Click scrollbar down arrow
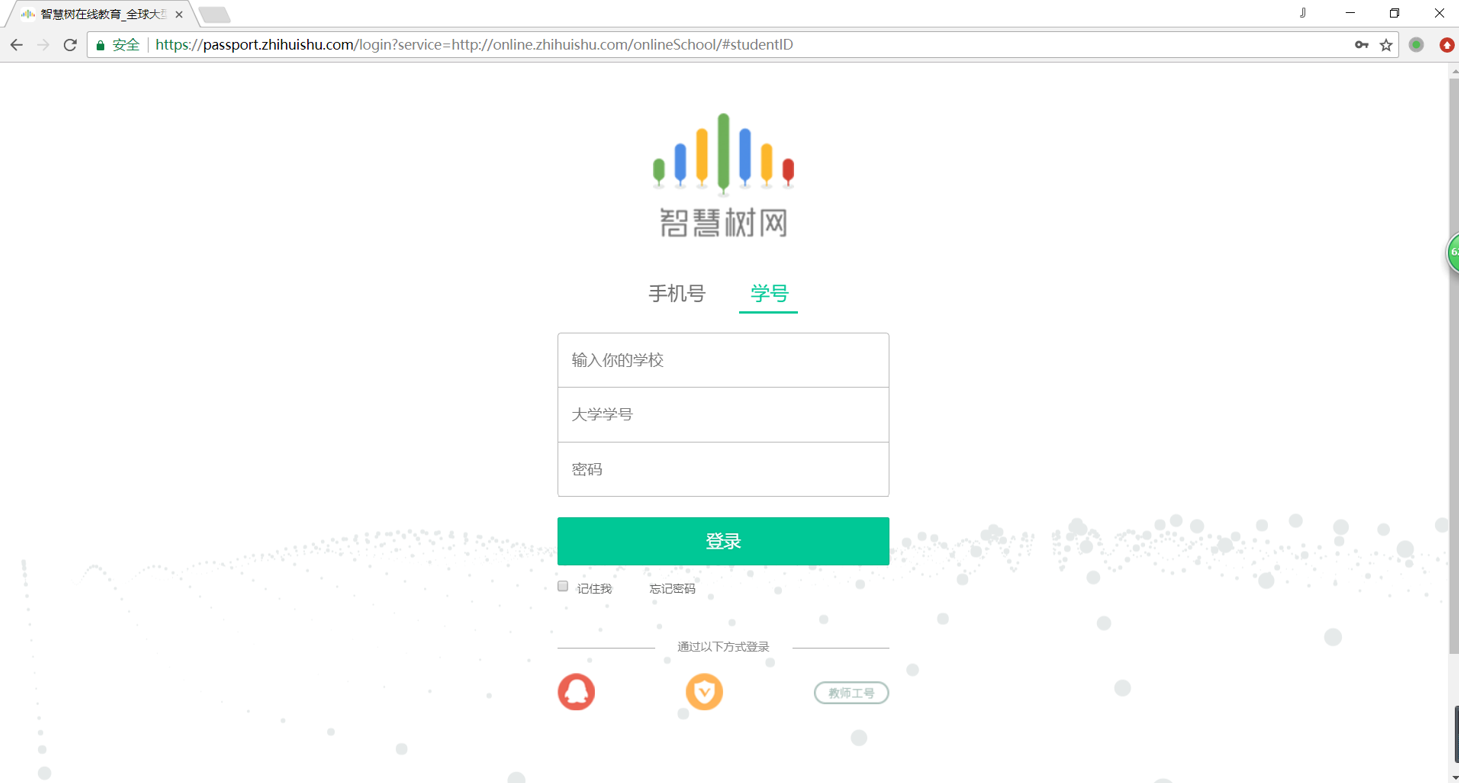1459x783 pixels. click(1453, 776)
